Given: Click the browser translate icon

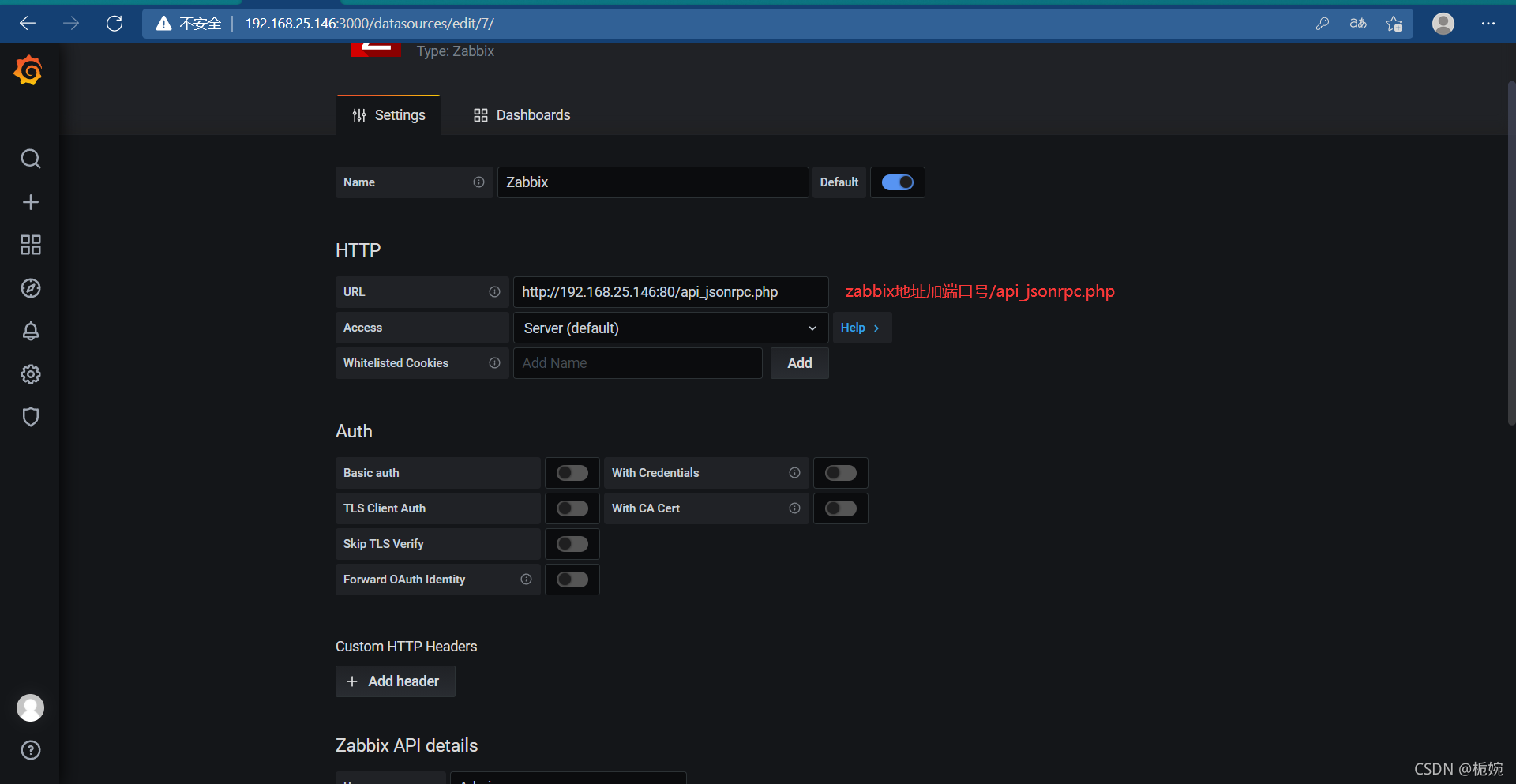Looking at the screenshot, I should point(1358,24).
